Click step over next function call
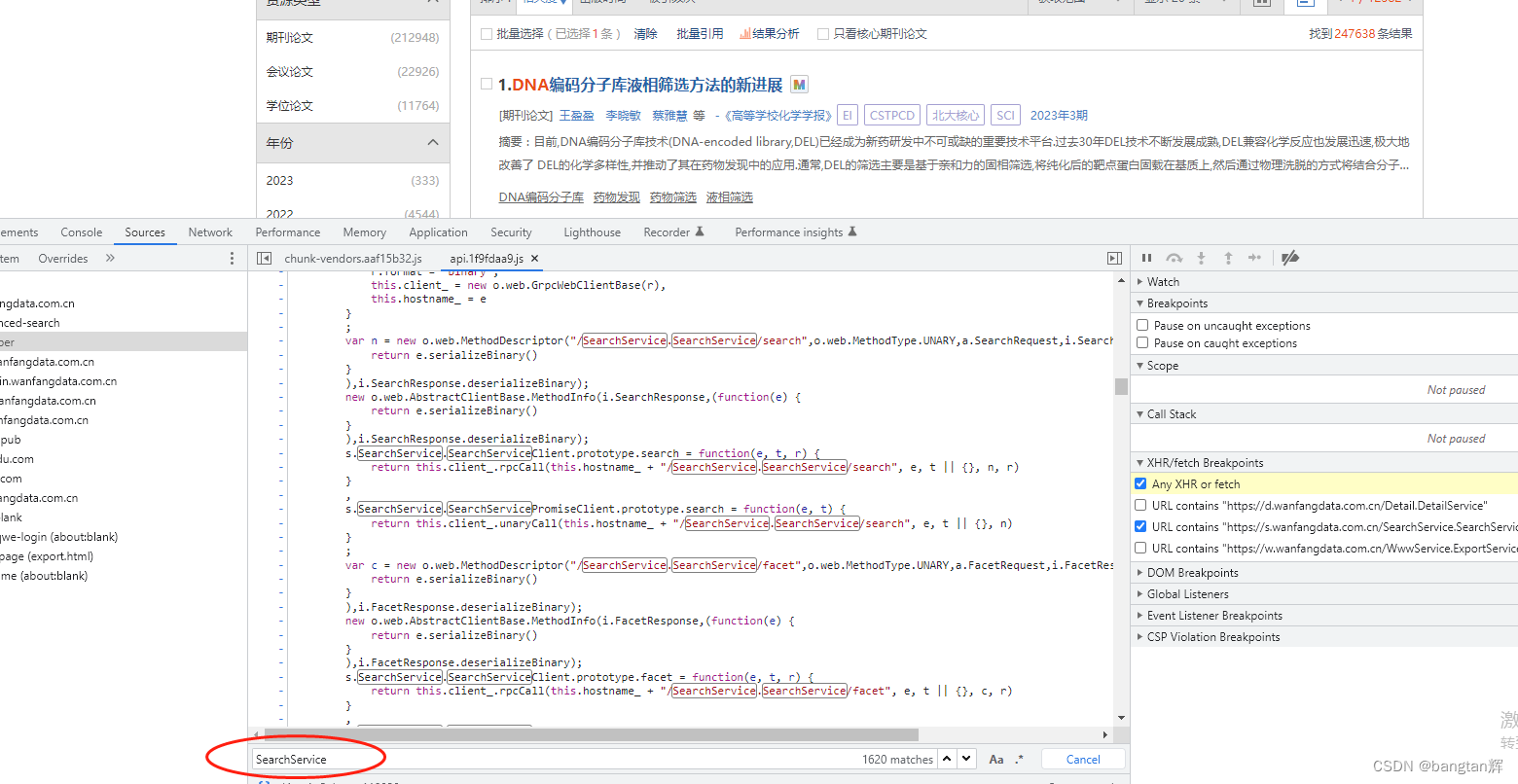Image resolution: width=1518 pixels, height=784 pixels. [x=1175, y=258]
